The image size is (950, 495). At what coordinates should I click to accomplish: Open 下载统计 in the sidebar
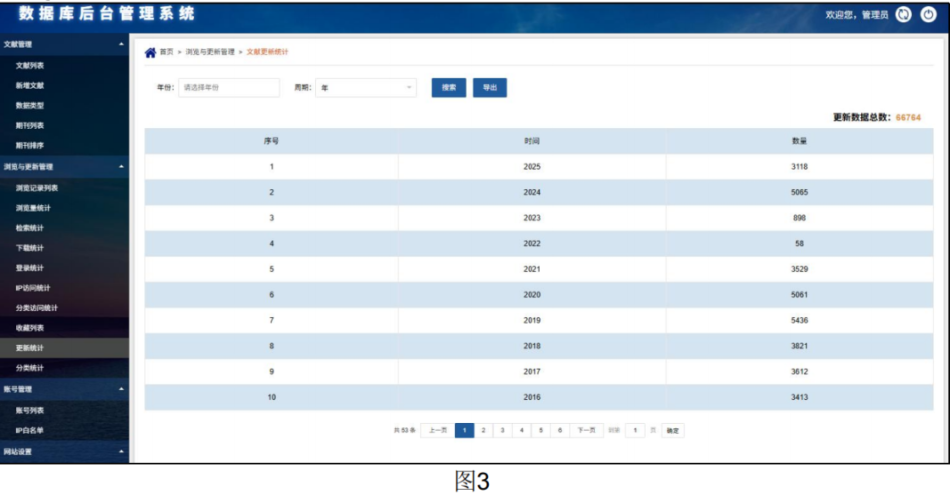pos(30,248)
